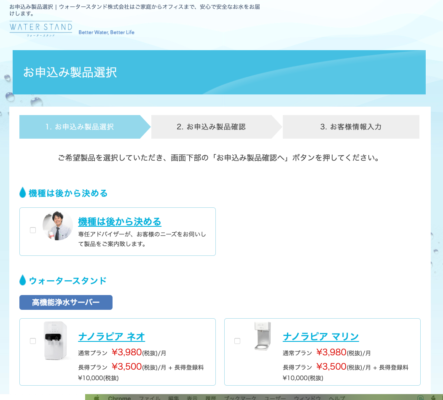Open the ナノラピア マリン product link
This screenshot has width=443, height=400.
tap(321, 337)
